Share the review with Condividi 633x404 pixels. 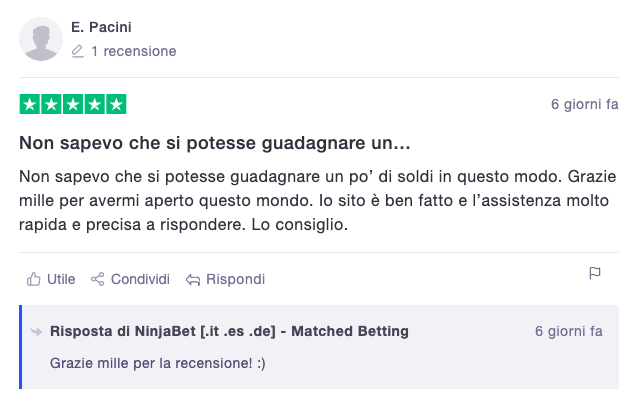click(x=130, y=279)
